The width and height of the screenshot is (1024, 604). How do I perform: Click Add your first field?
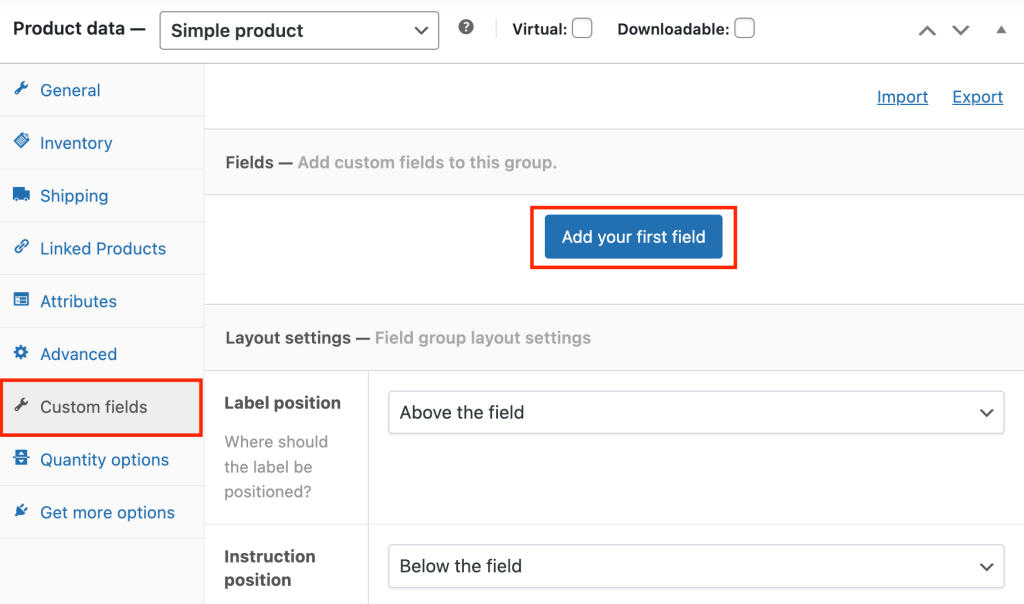coord(632,237)
